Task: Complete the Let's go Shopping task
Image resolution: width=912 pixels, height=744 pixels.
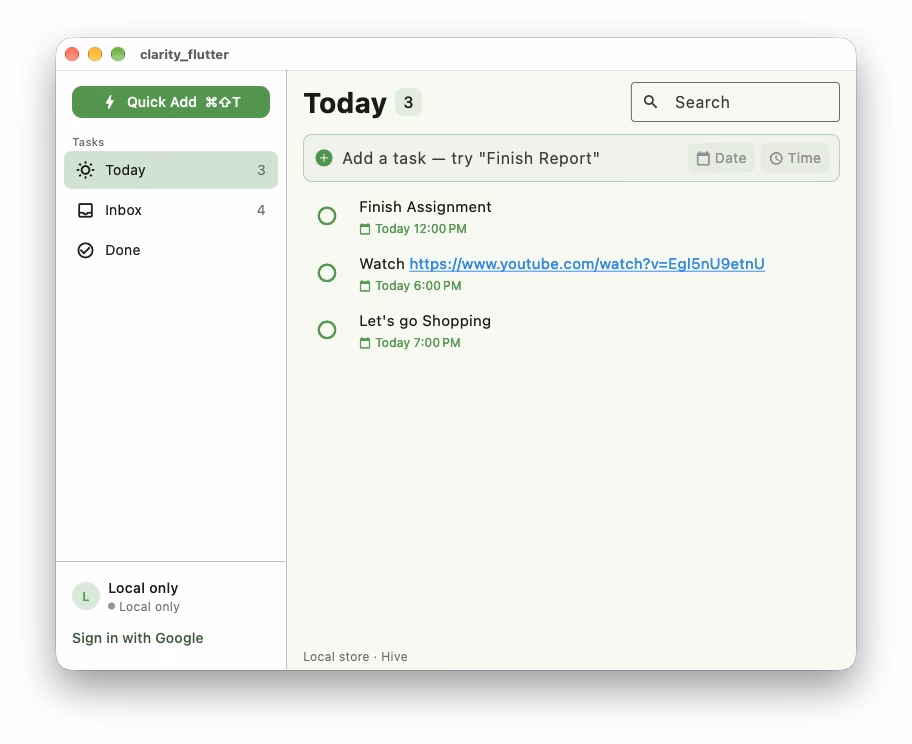Action: click(x=327, y=330)
